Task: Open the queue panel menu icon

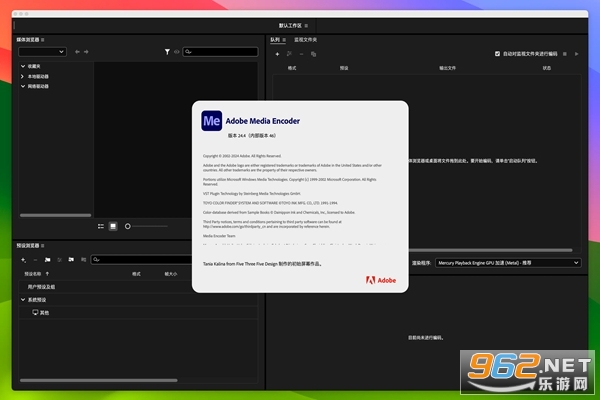Action: click(x=284, y=40)
